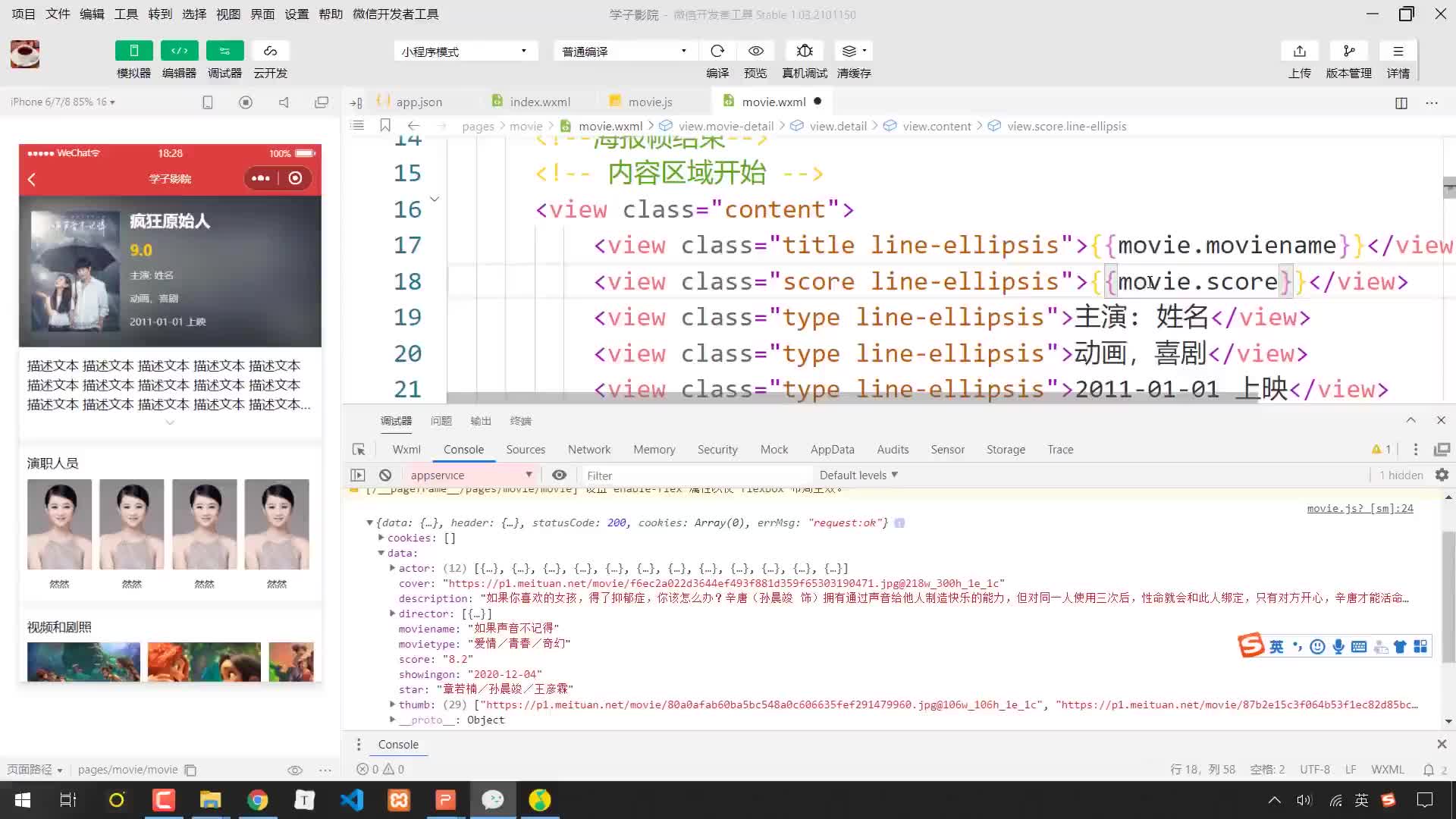1456x819 pixels.
Task: Toggle file tree sidebar icon
Action: click(356, 102)
